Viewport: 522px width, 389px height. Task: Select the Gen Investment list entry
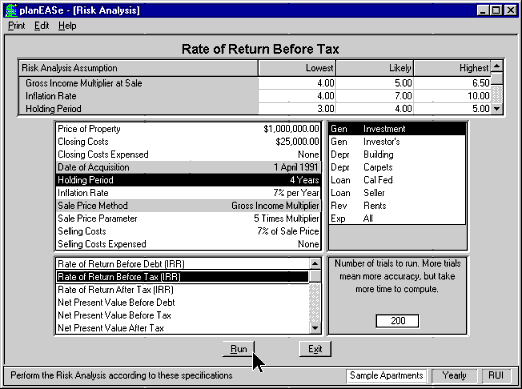397,129
